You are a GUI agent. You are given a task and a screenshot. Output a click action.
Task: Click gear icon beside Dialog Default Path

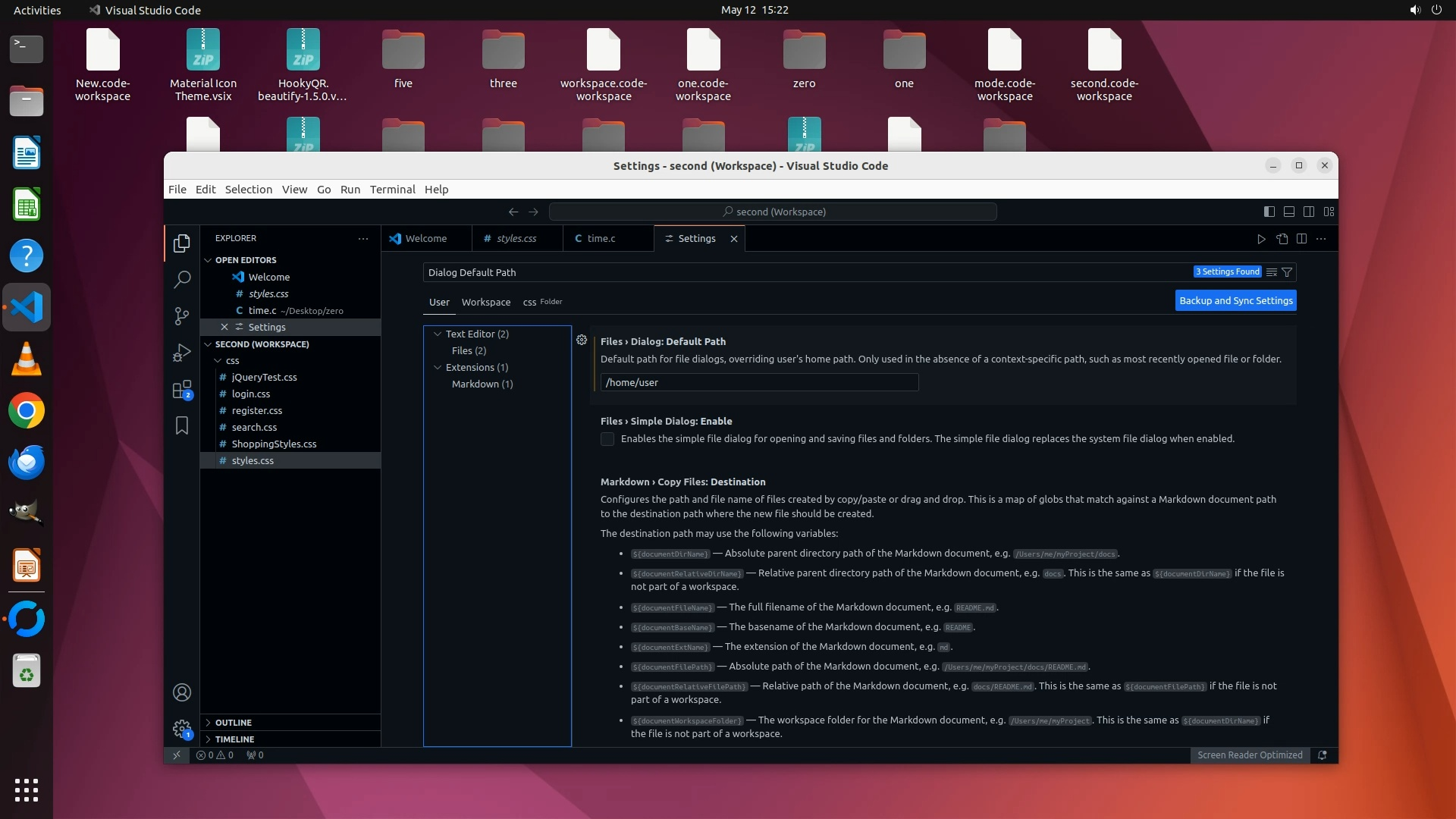point(582,340)
